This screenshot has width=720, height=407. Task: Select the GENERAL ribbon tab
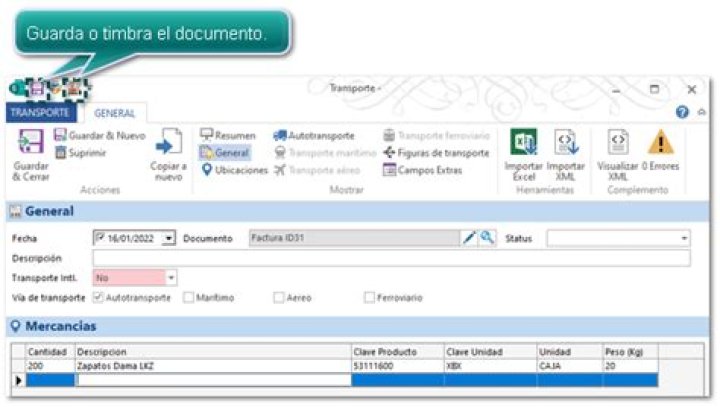click(114, 113)
